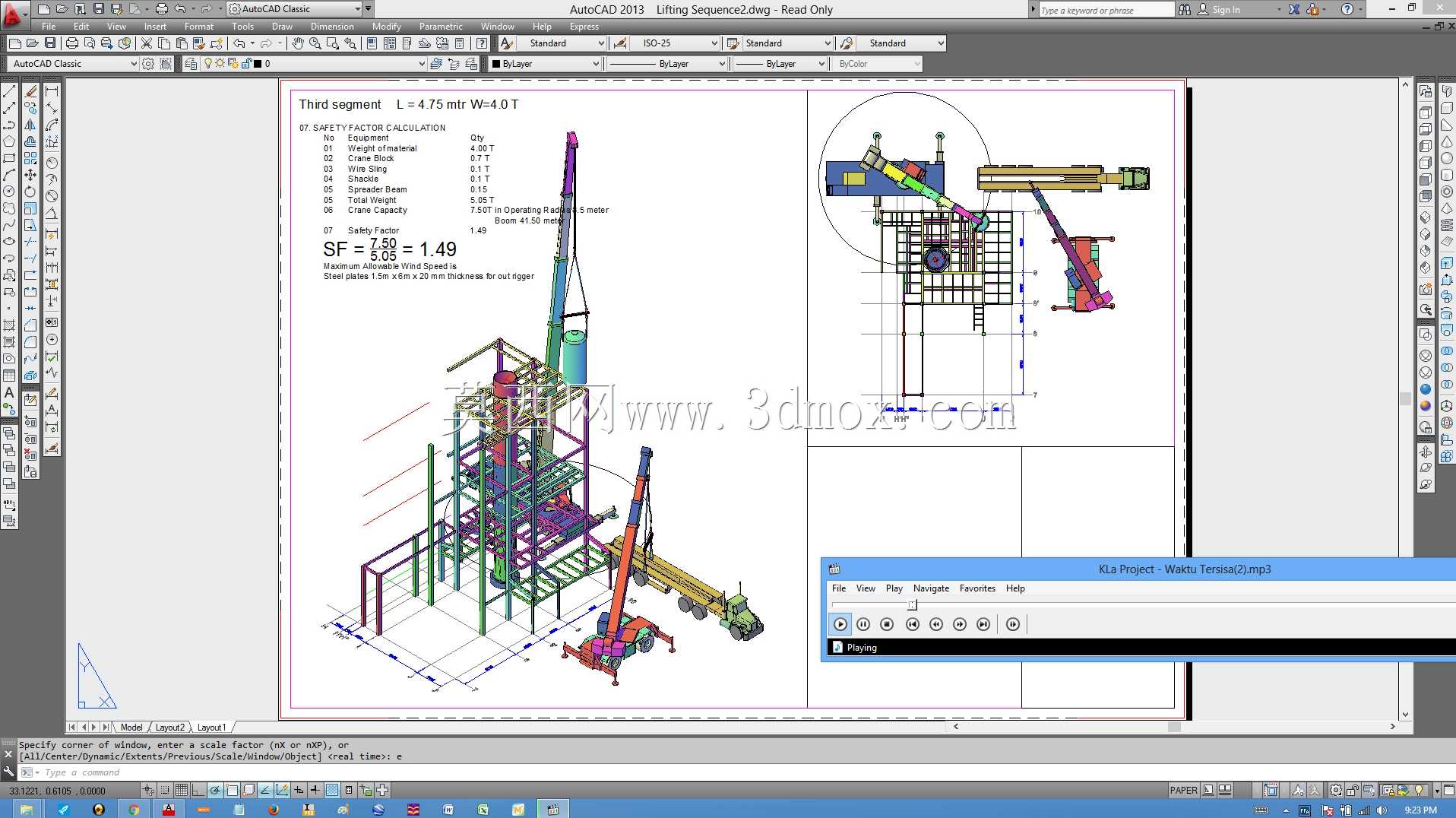
Task: Open the ByLayer lineweight dropdown
Action: 780,64
